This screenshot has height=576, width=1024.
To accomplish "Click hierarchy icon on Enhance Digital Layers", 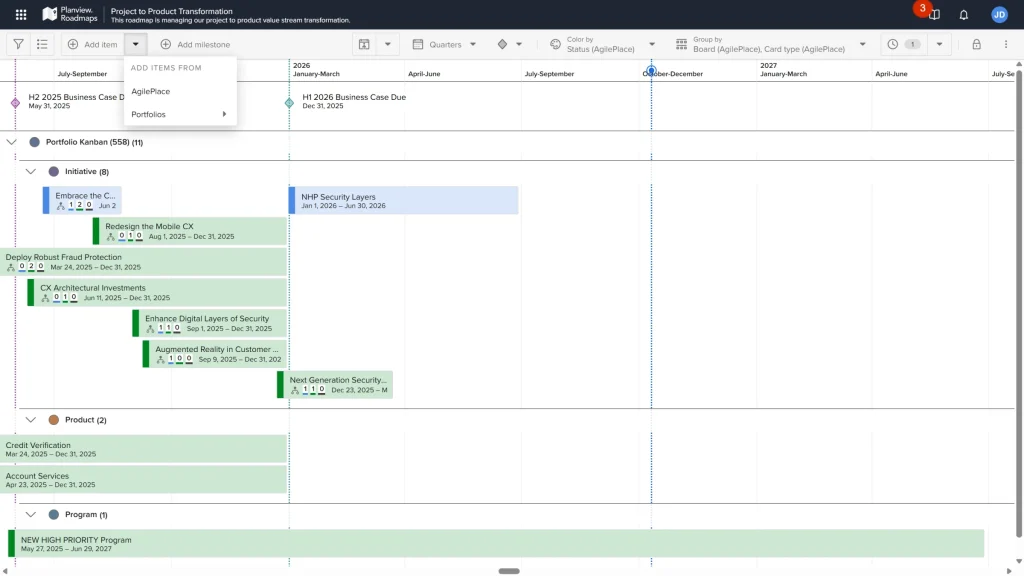I will [150, 328].
